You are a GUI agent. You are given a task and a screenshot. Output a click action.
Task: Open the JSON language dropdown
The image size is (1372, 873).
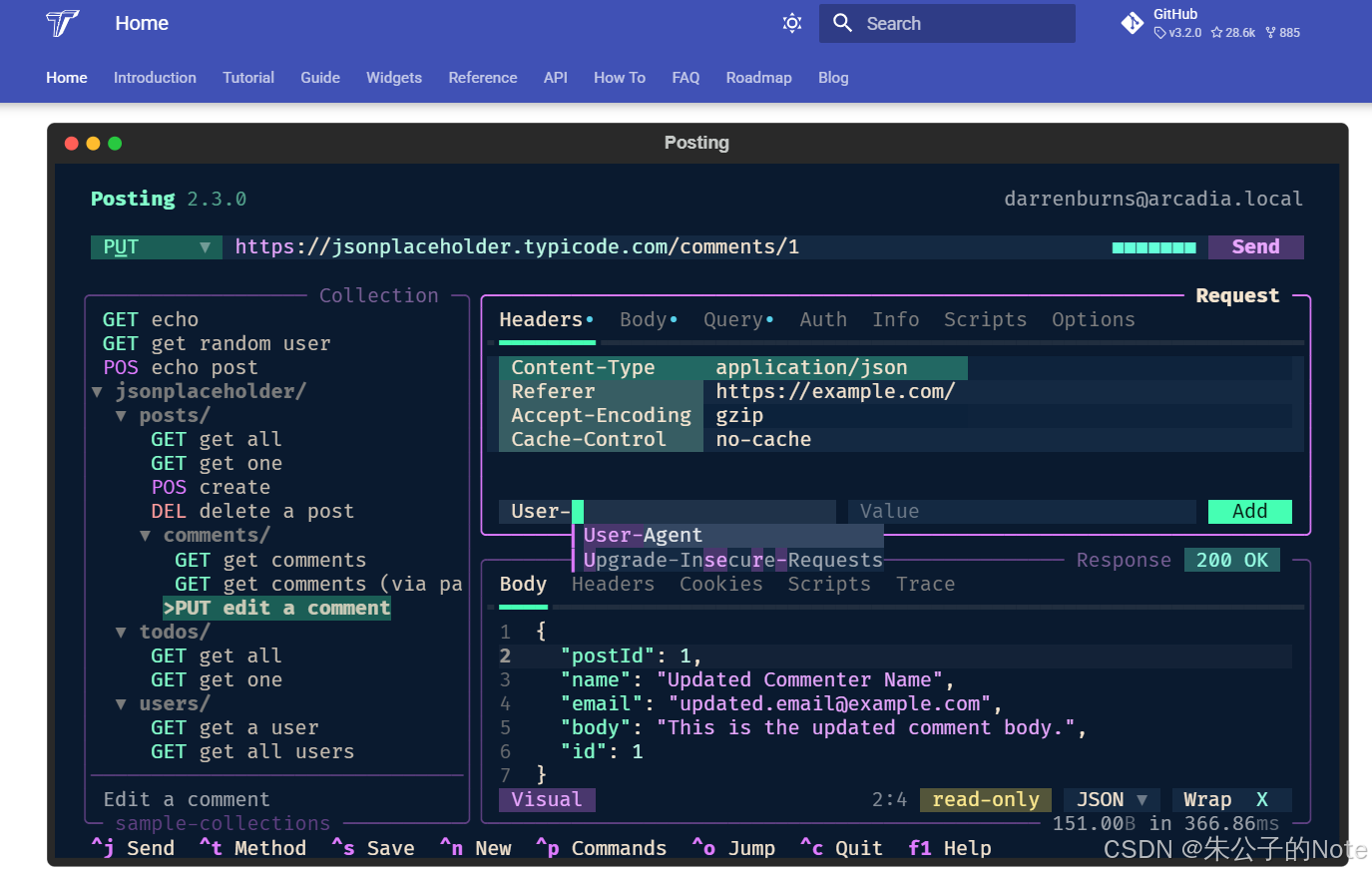tap(1112, 800)
